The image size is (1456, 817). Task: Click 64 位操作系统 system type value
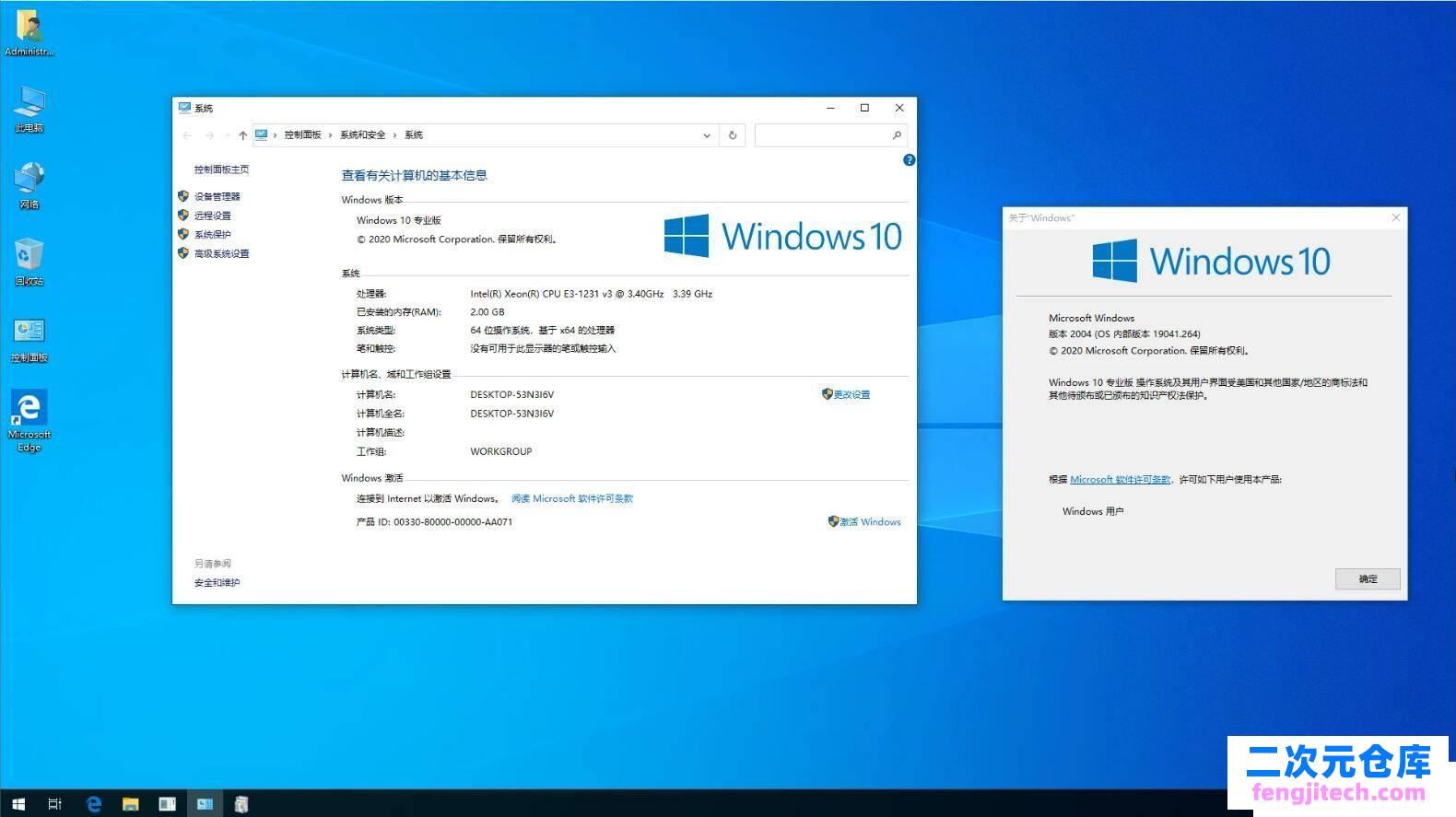click(x=542, y=330)
